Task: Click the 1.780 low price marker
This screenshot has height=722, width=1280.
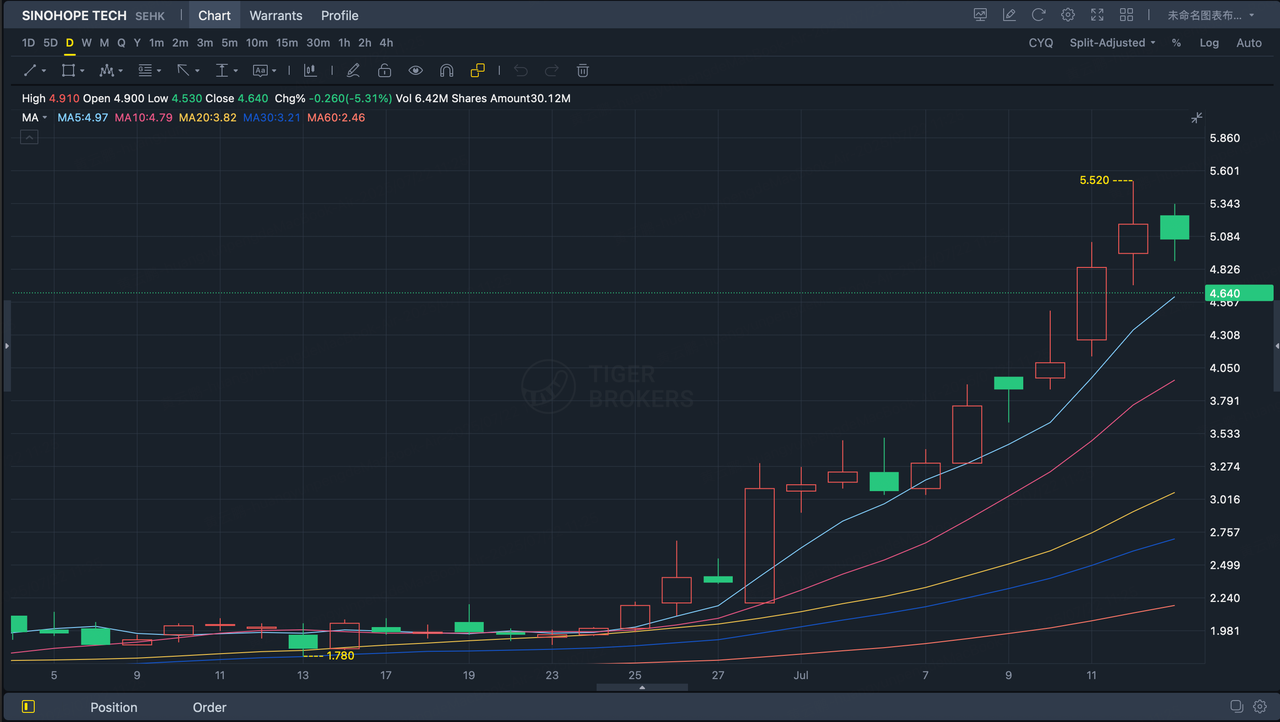Action: (340, 656)
